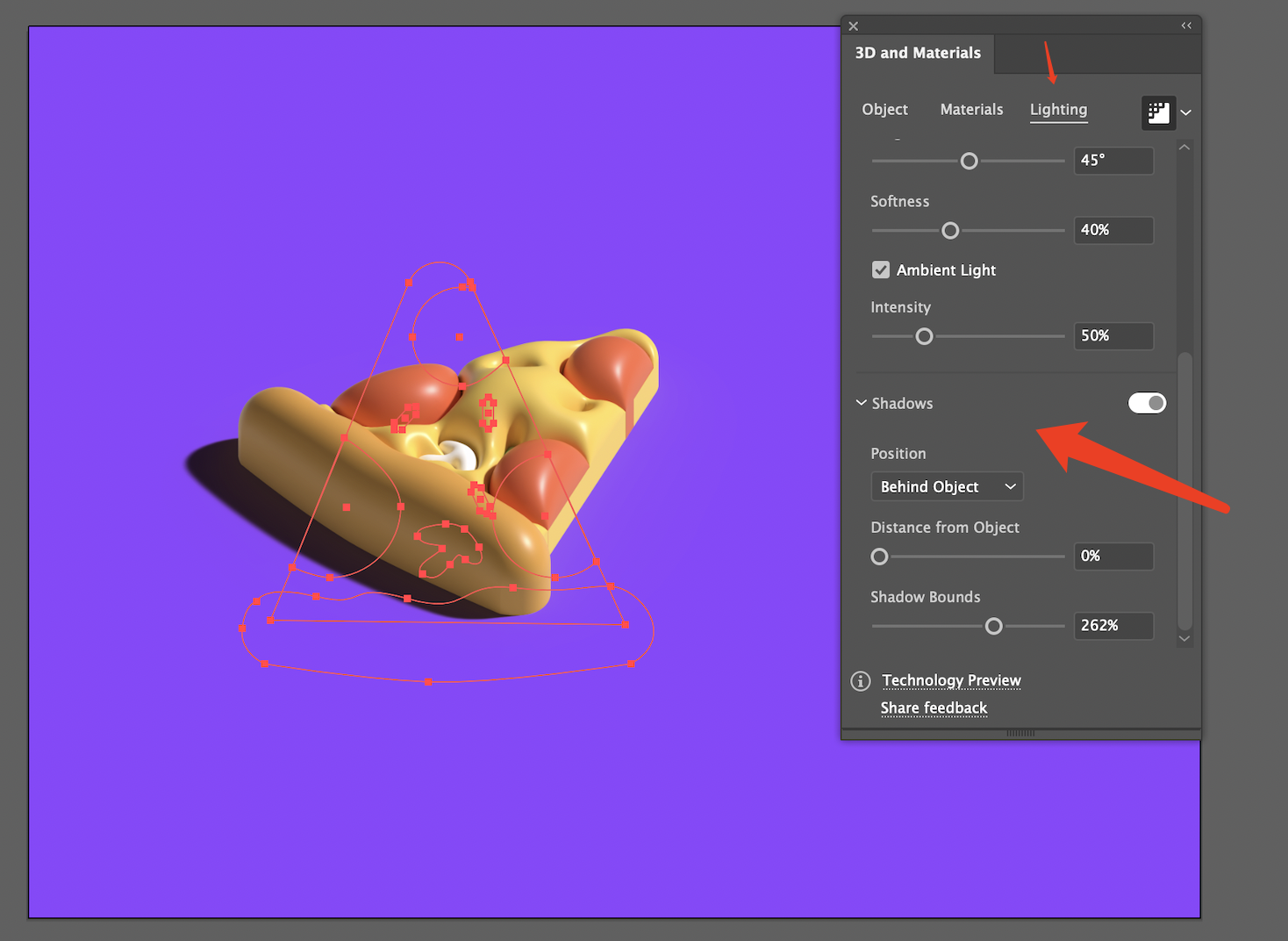Click the Softness slider handle
Image resolution: width=1288 pixels, height=941 pixels.
[x=950, y=231]
